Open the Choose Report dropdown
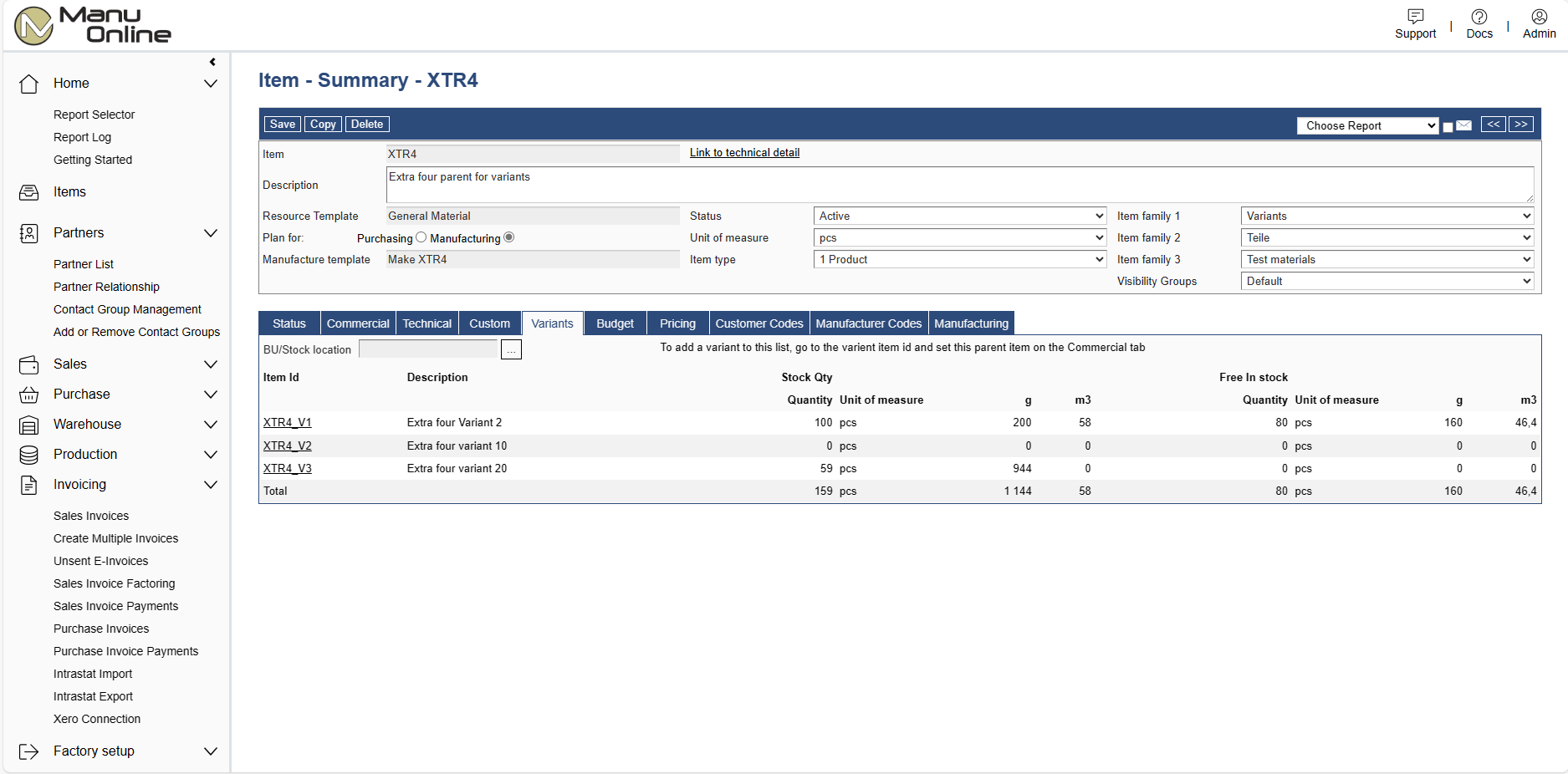Screen dimensions: 1568x774 [x=1366, y=125]
